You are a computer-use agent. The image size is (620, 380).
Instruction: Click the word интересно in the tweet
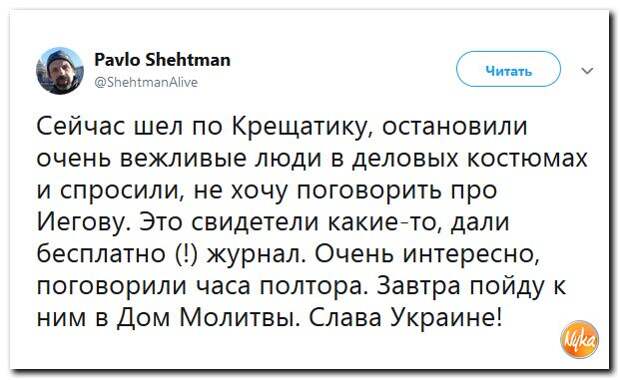(x=471, y=254)
